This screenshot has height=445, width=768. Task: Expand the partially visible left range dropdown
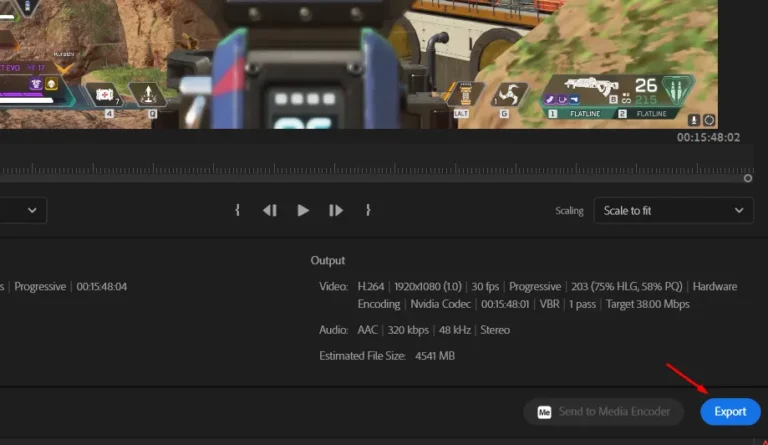coord(23,211)
